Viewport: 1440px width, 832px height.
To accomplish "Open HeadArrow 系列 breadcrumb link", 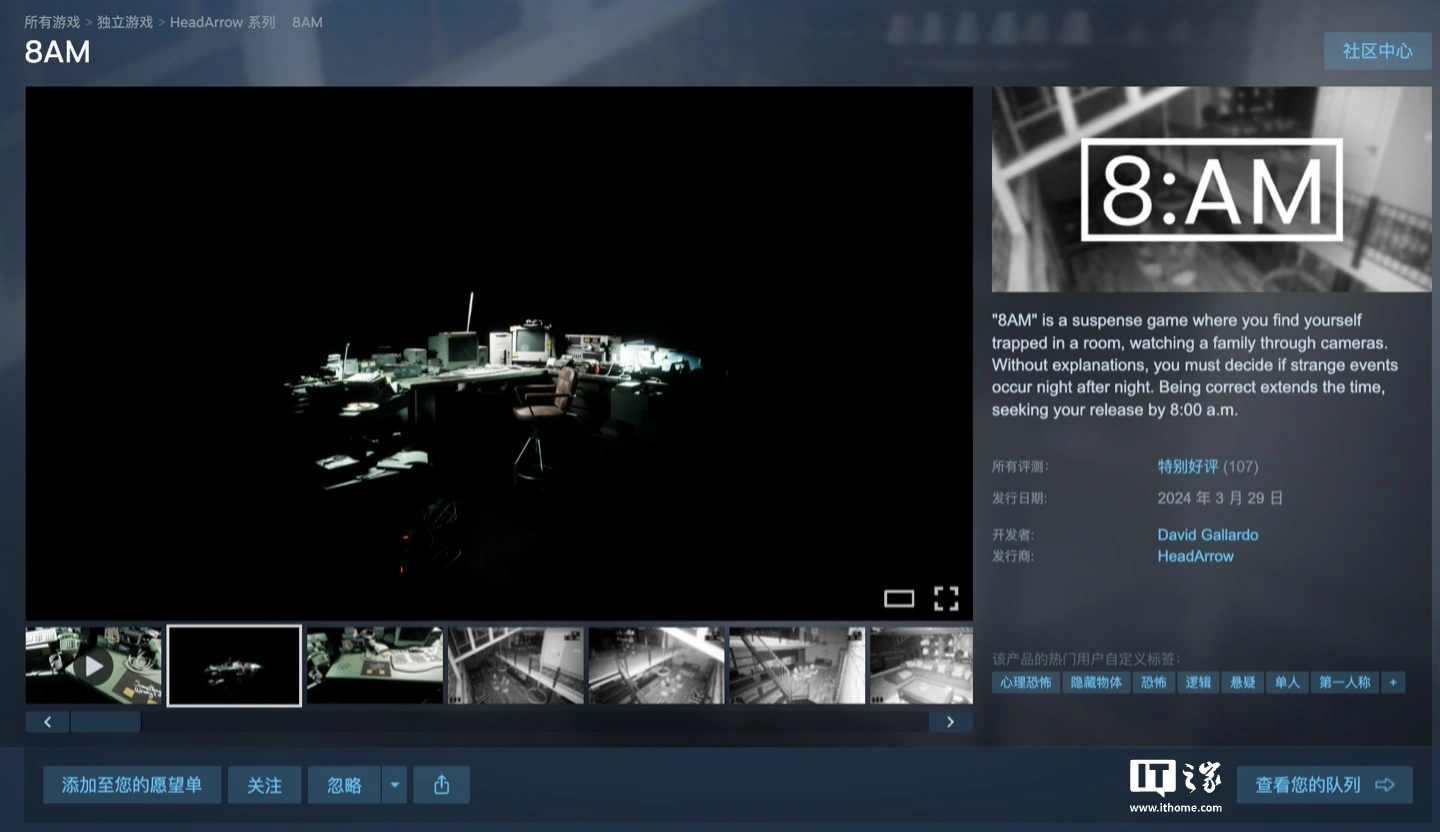I will pos(222,22).
